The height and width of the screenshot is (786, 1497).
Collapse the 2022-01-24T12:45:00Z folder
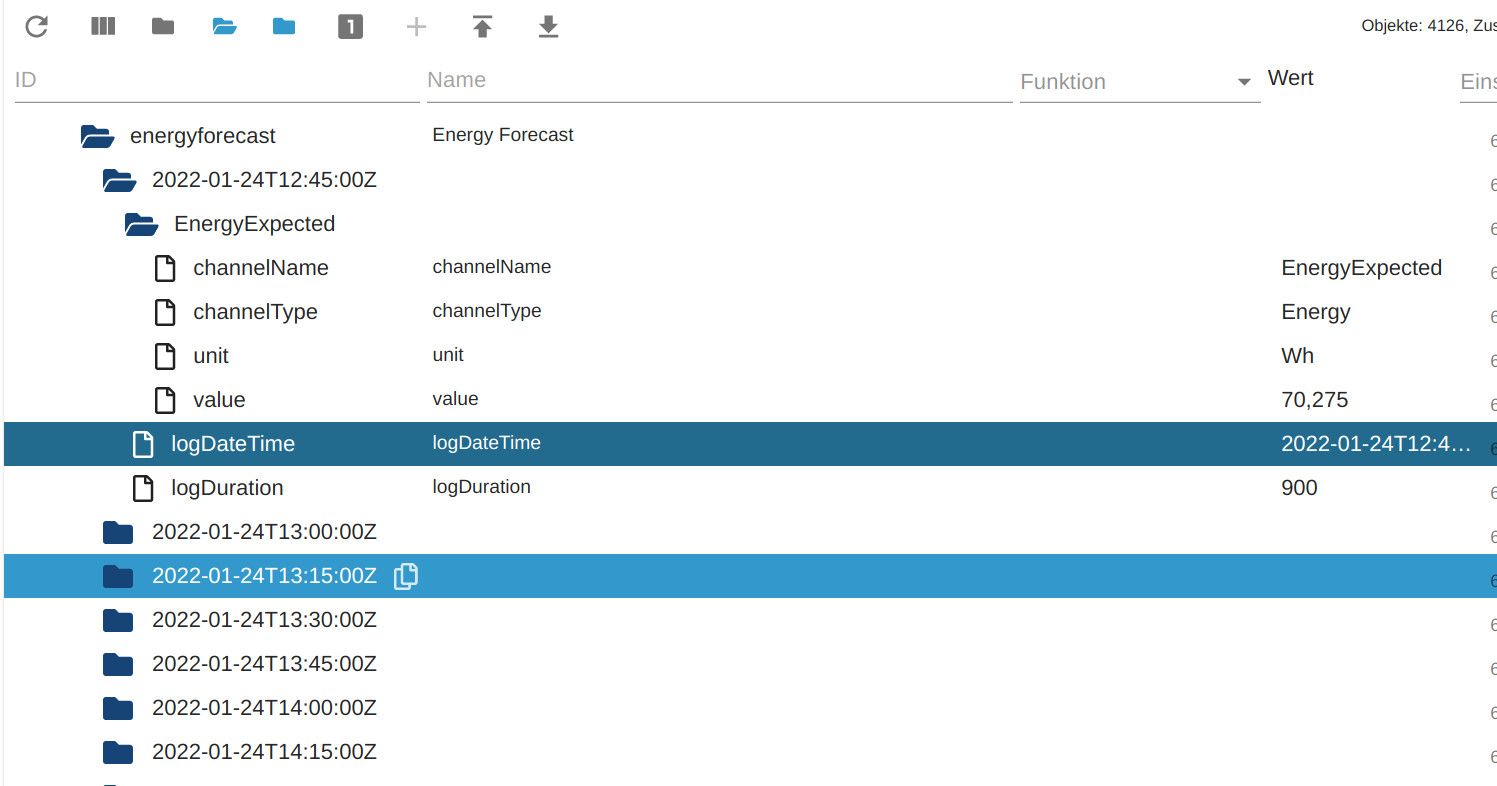[119, 180]
